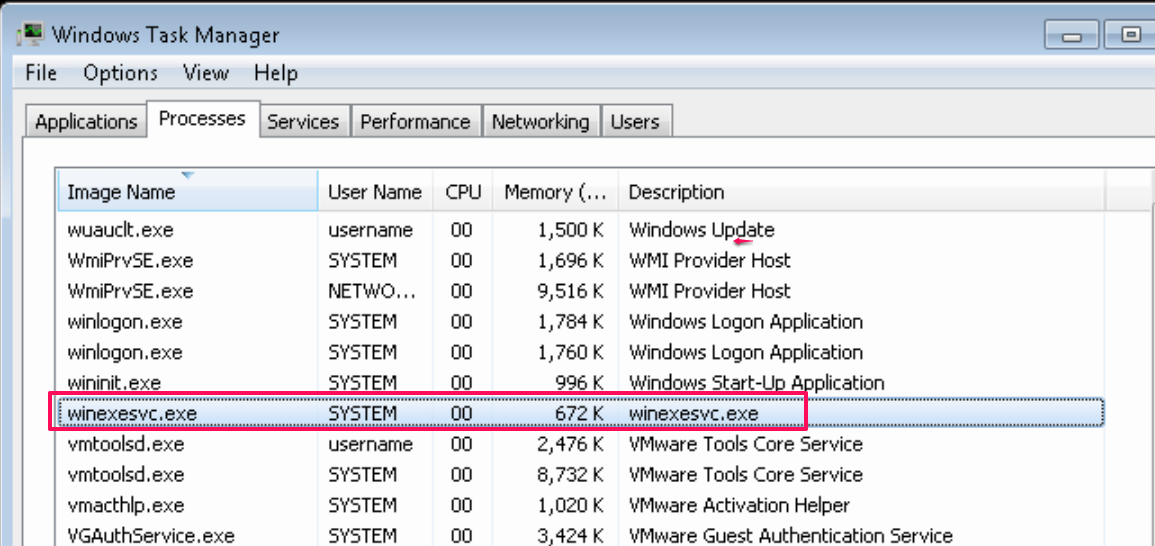This screenshot has width=1155, height=546.
Task: Switch to the Networking tab
Action: (540, 122)
